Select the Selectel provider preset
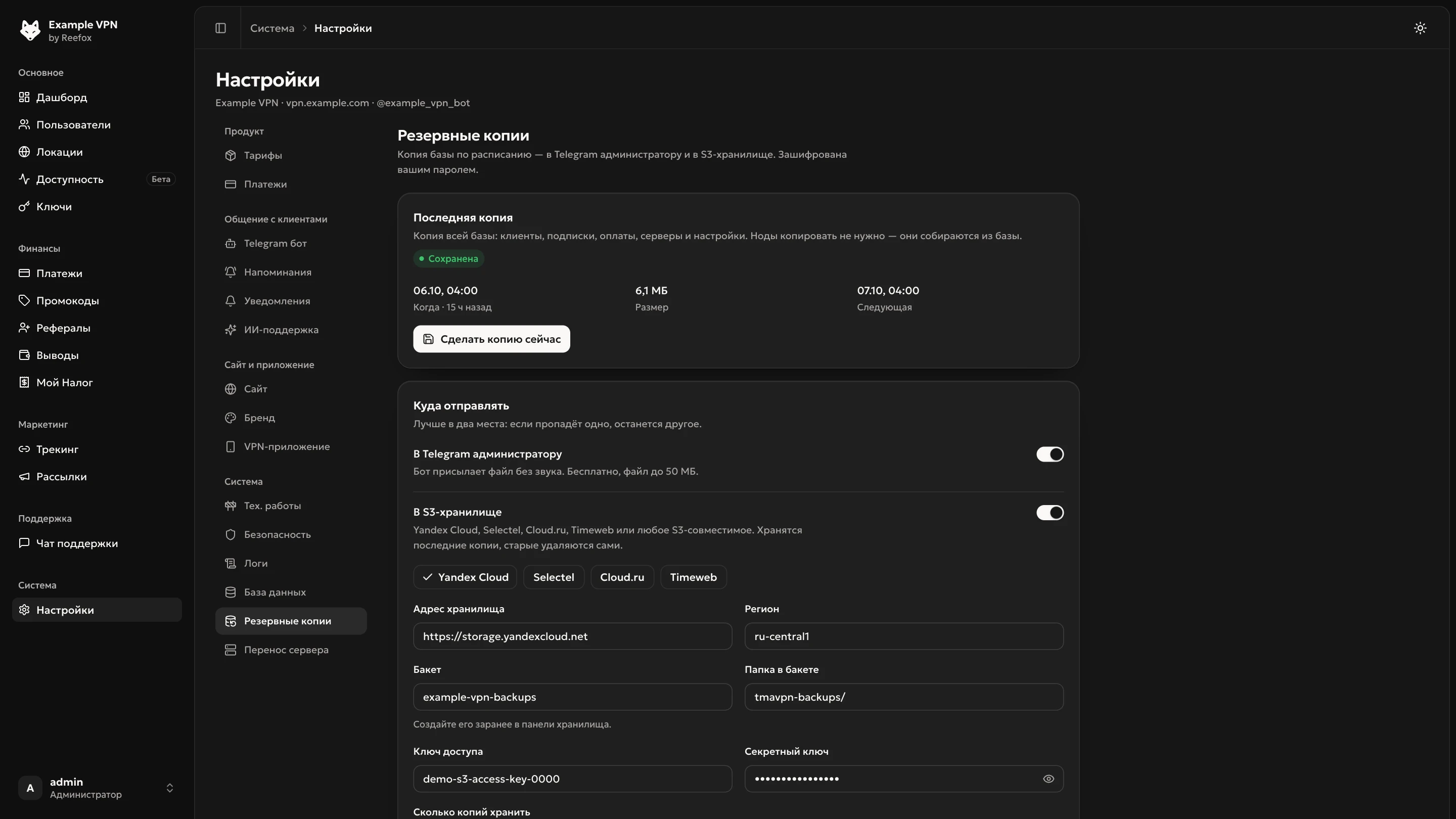The image size is (1456, 819). (554, 576)
